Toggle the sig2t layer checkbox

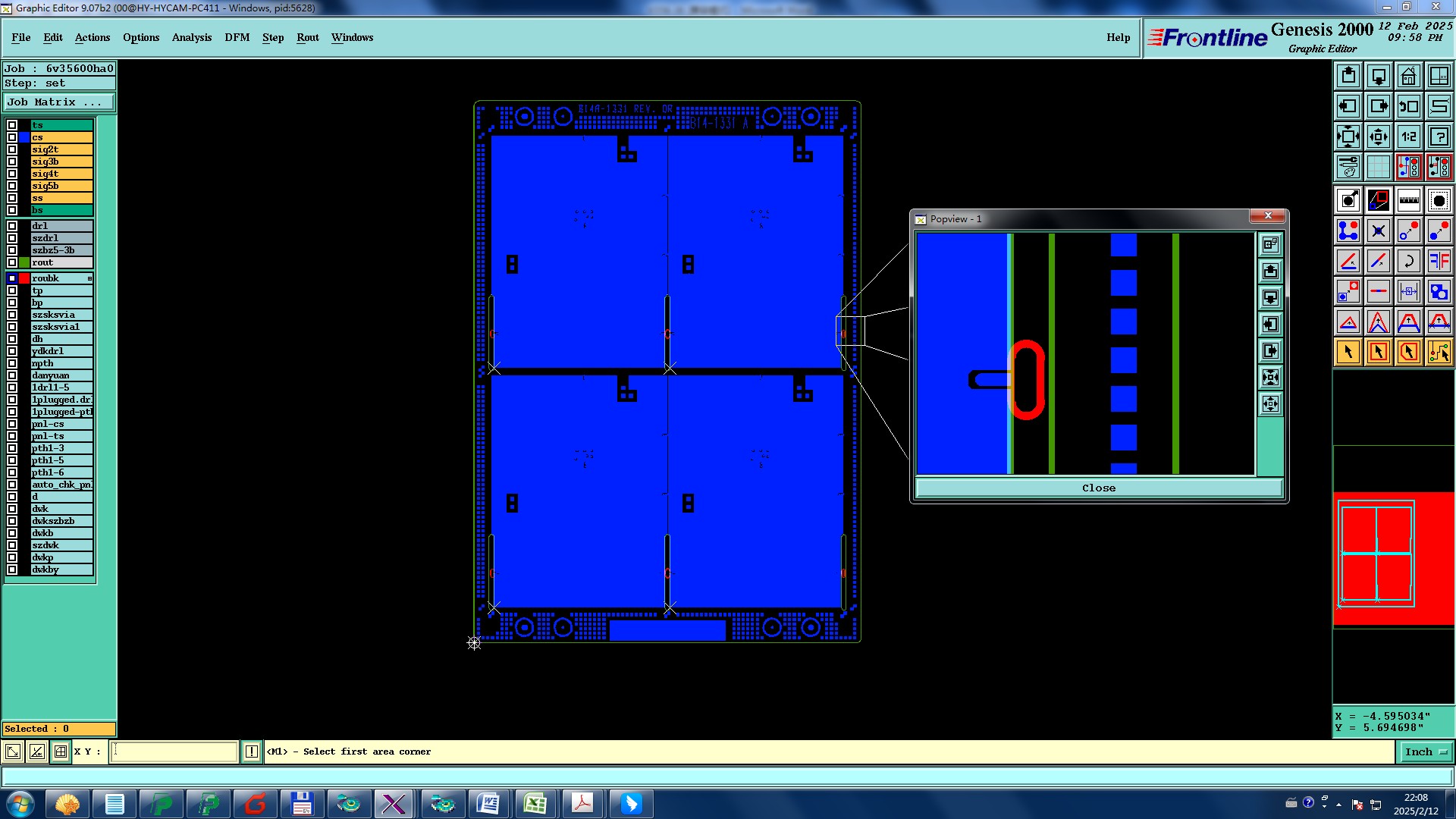(12, 149)
